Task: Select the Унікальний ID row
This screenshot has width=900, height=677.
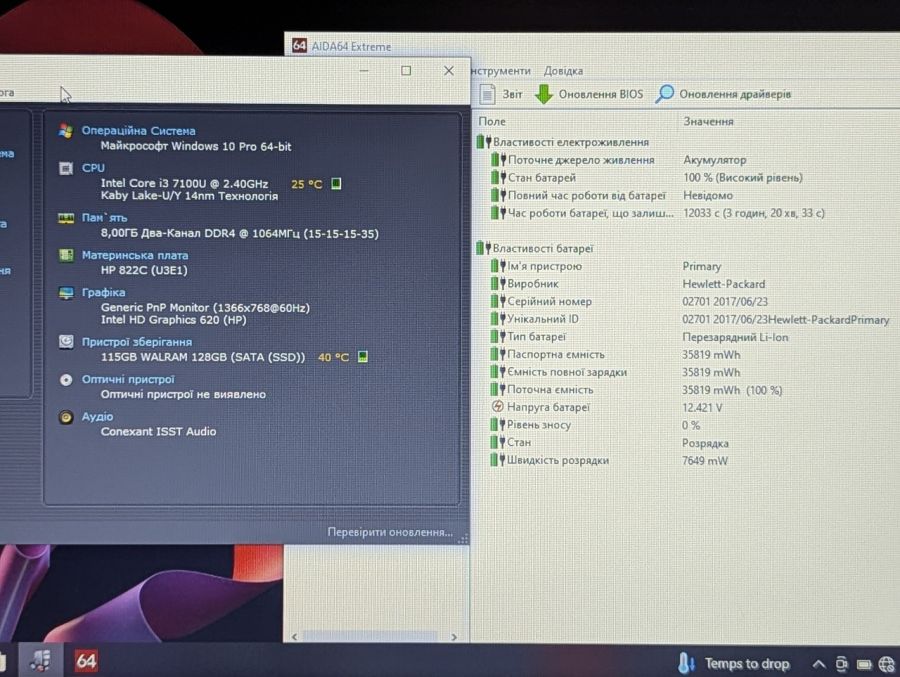Action: pyautogui.click(x=689, y=319)
